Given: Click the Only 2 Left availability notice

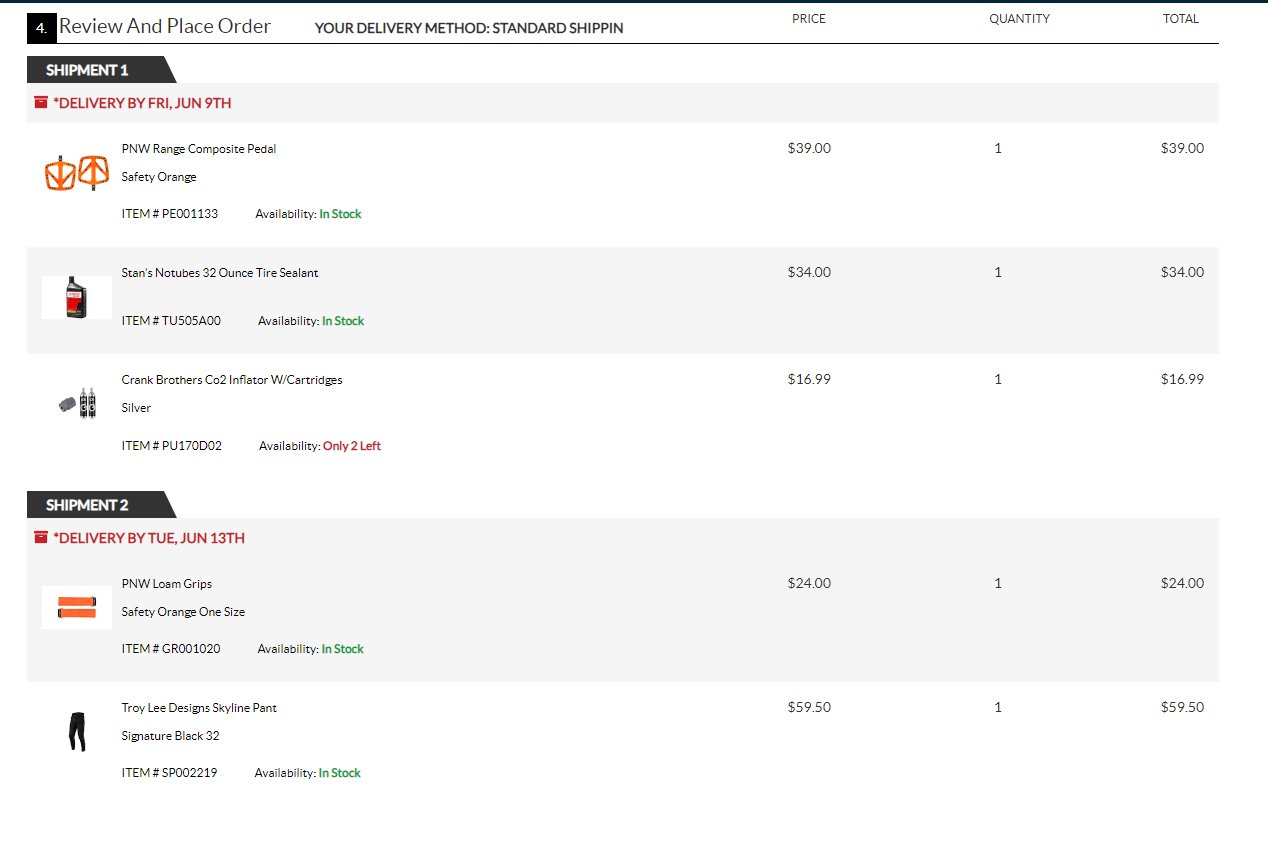Looking at the screenshot, I should point(352,446).
